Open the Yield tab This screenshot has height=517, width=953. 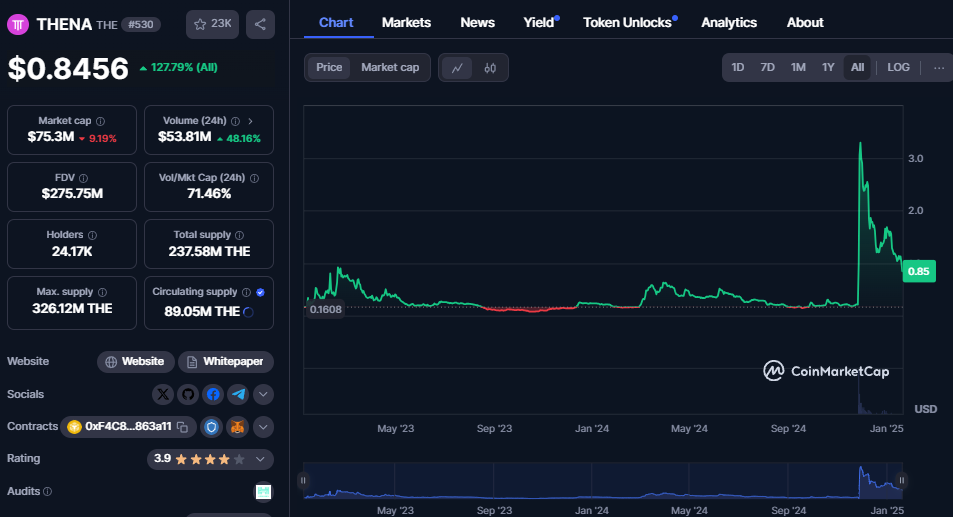pyautogui.click(x=540, y=22)
